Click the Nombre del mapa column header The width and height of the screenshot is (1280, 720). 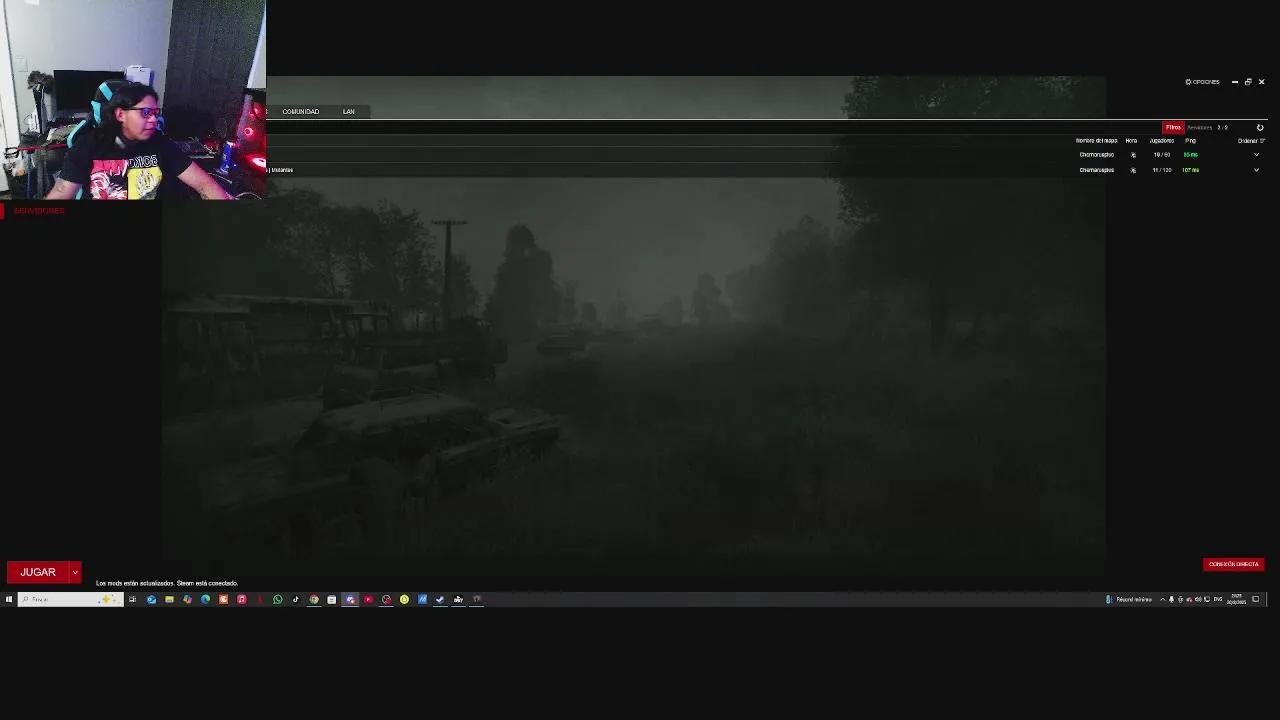(x=1096, y=141)
